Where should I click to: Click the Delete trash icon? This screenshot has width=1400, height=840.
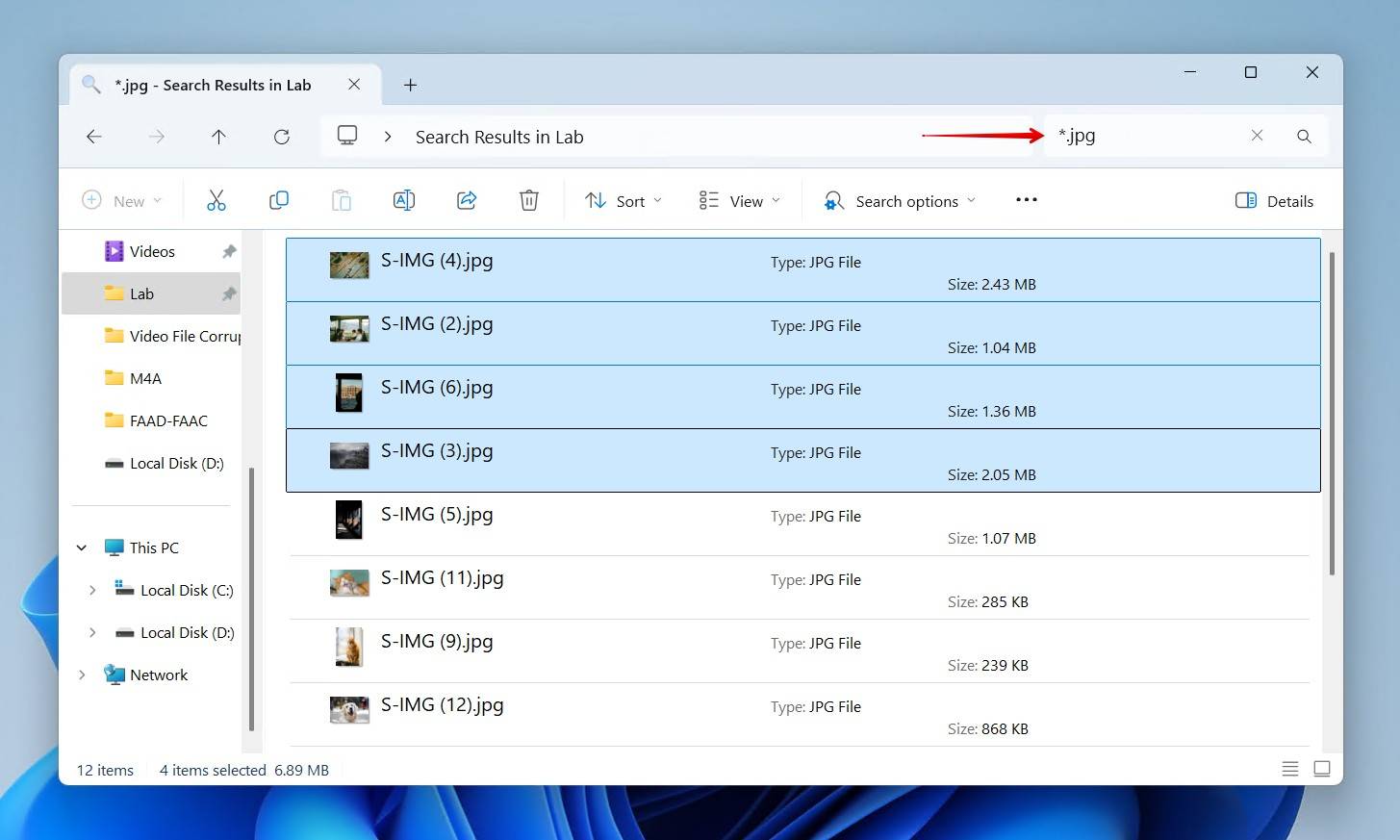pos(529,200)
